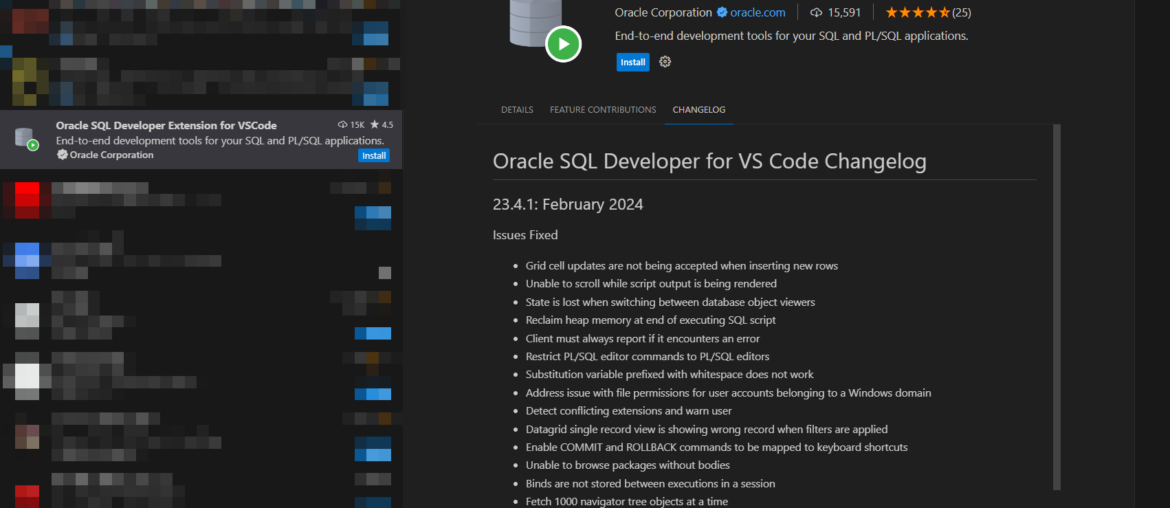Open the oracle.com publisher link

757,12
